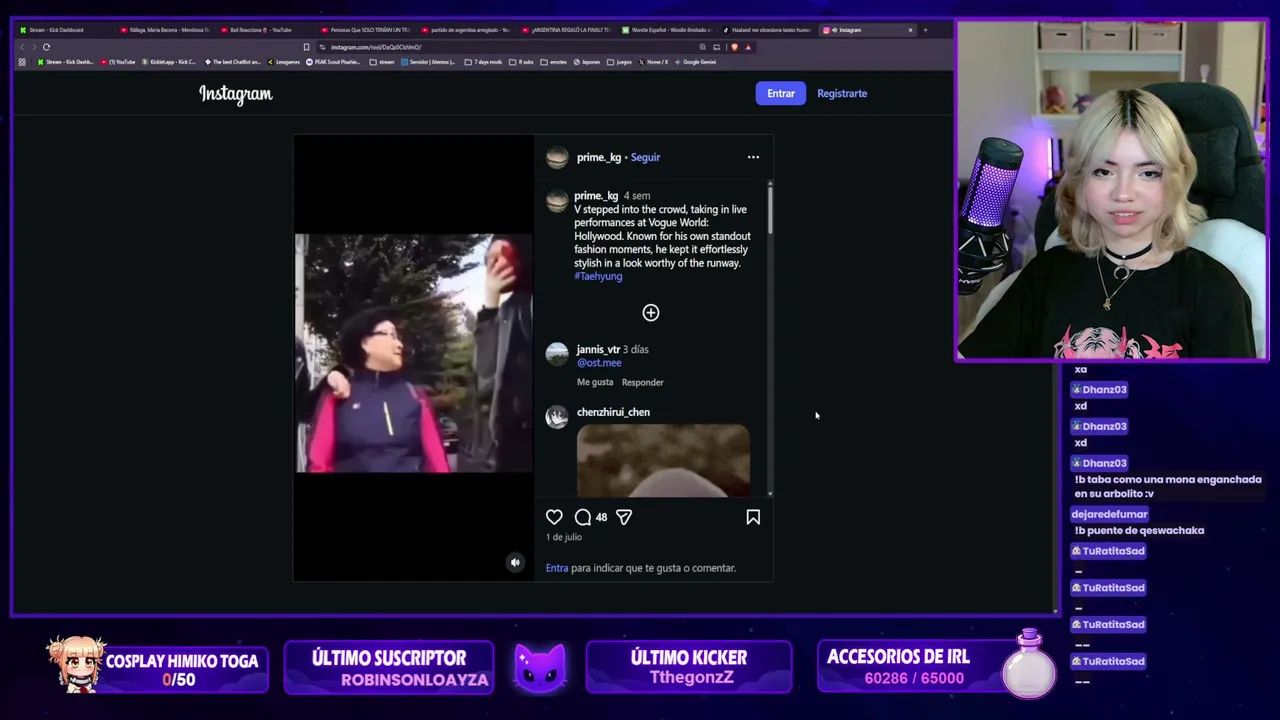This screenshot has height=720, width=1280.
Task: Expand the juegos bookmarks folder
Action: (620, 62)
